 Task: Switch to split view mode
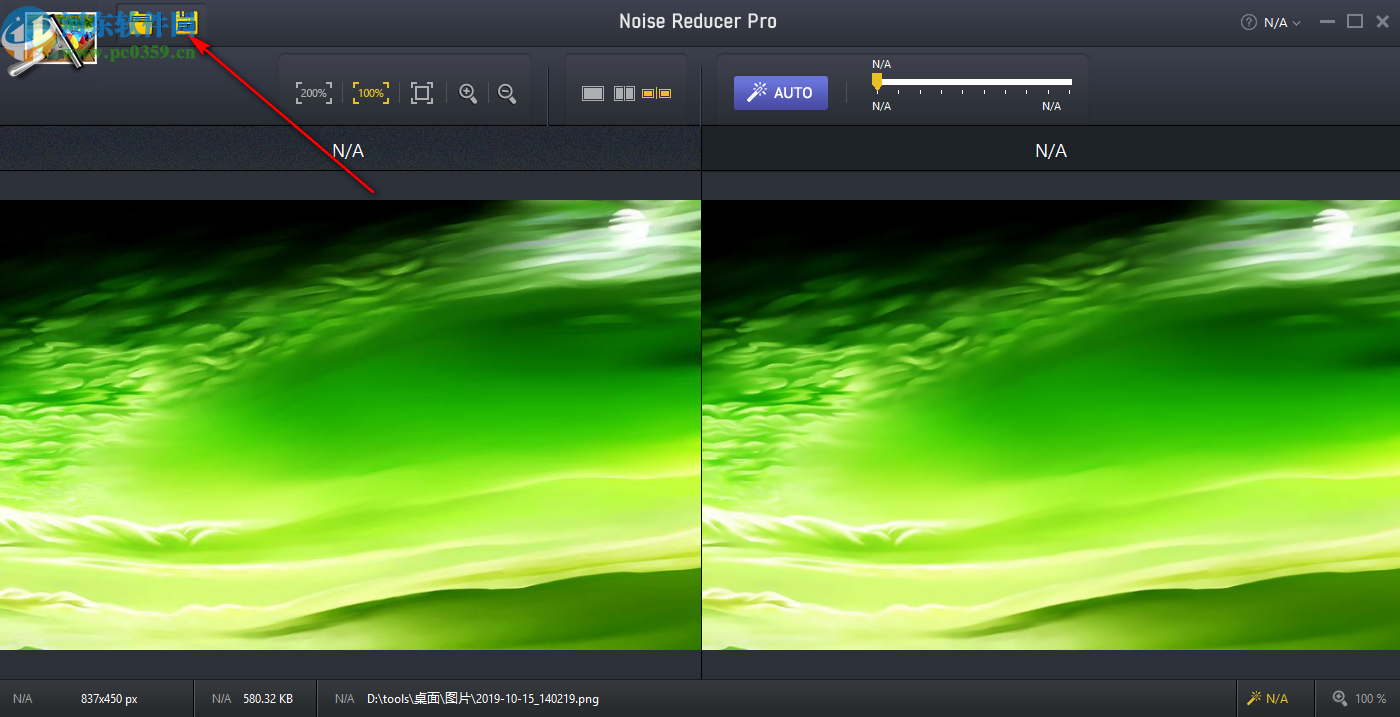click(624, 93)
